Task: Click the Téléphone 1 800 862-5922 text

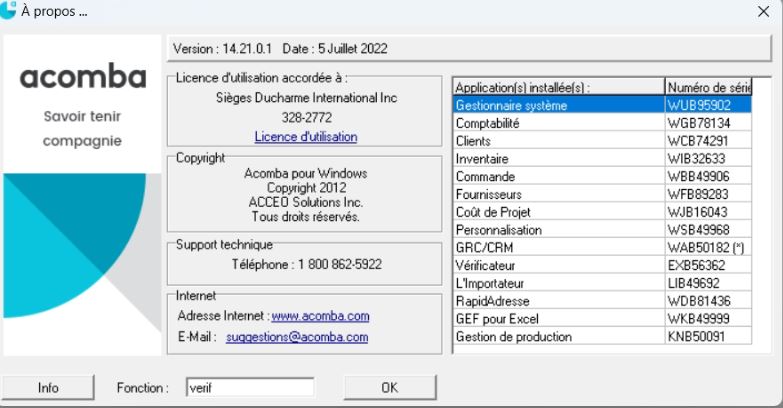Action: (307, 264)
